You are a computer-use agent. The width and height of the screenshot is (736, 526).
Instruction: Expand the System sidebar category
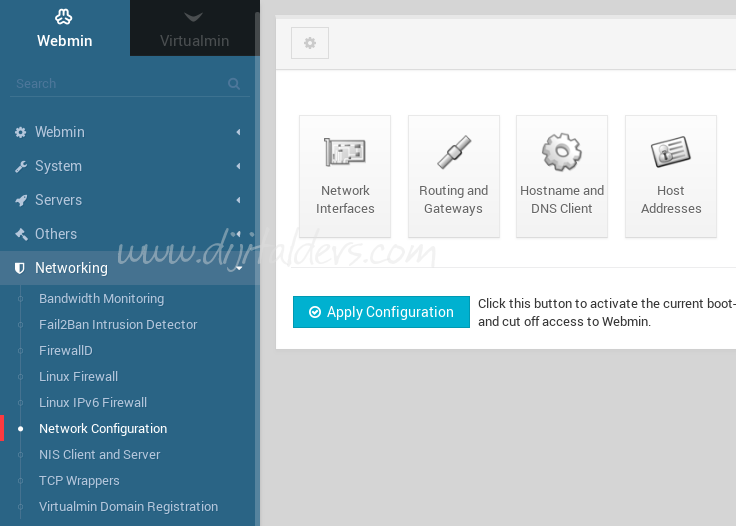click(58, 166)
